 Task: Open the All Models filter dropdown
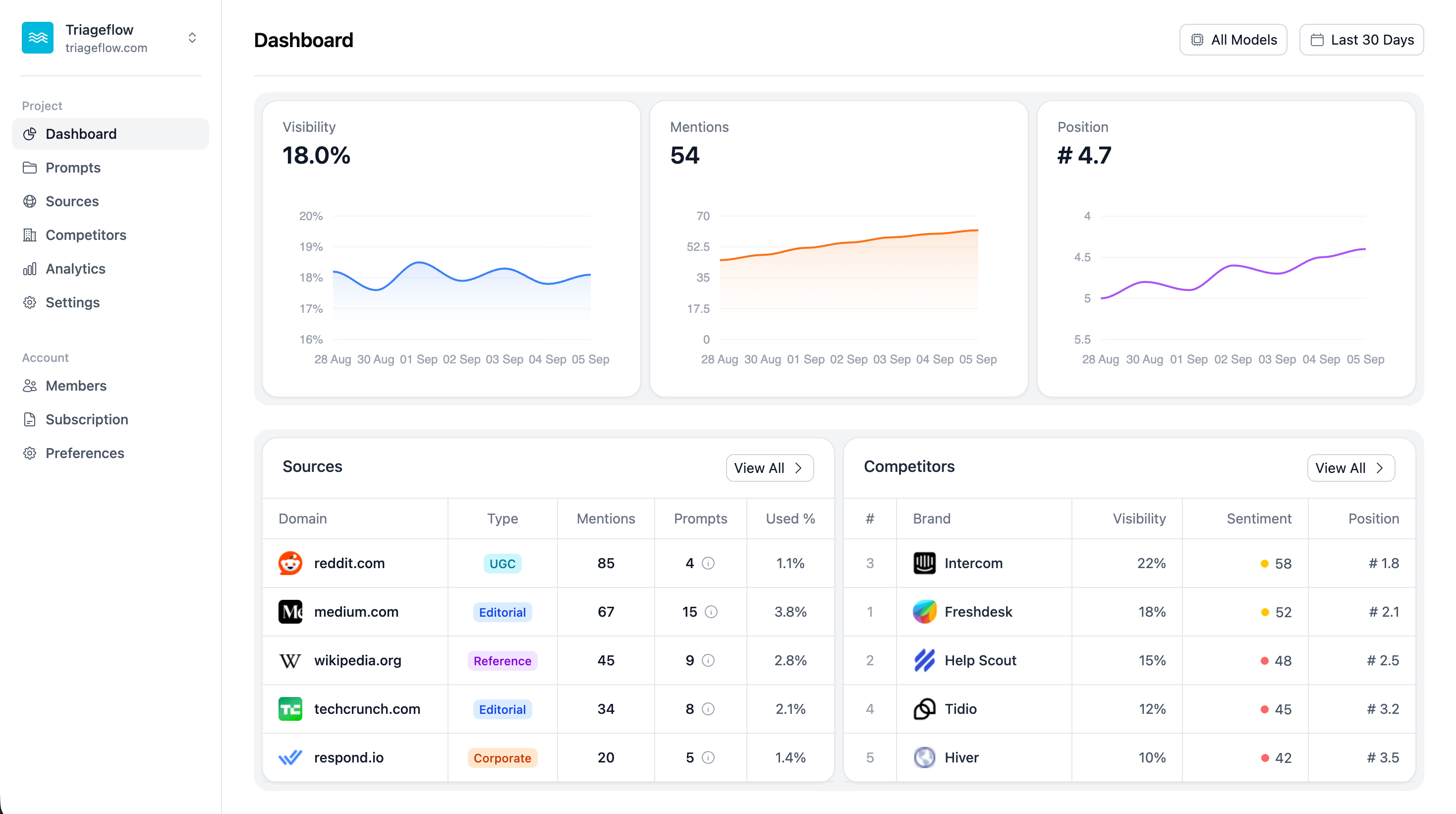coord(1232,40)
